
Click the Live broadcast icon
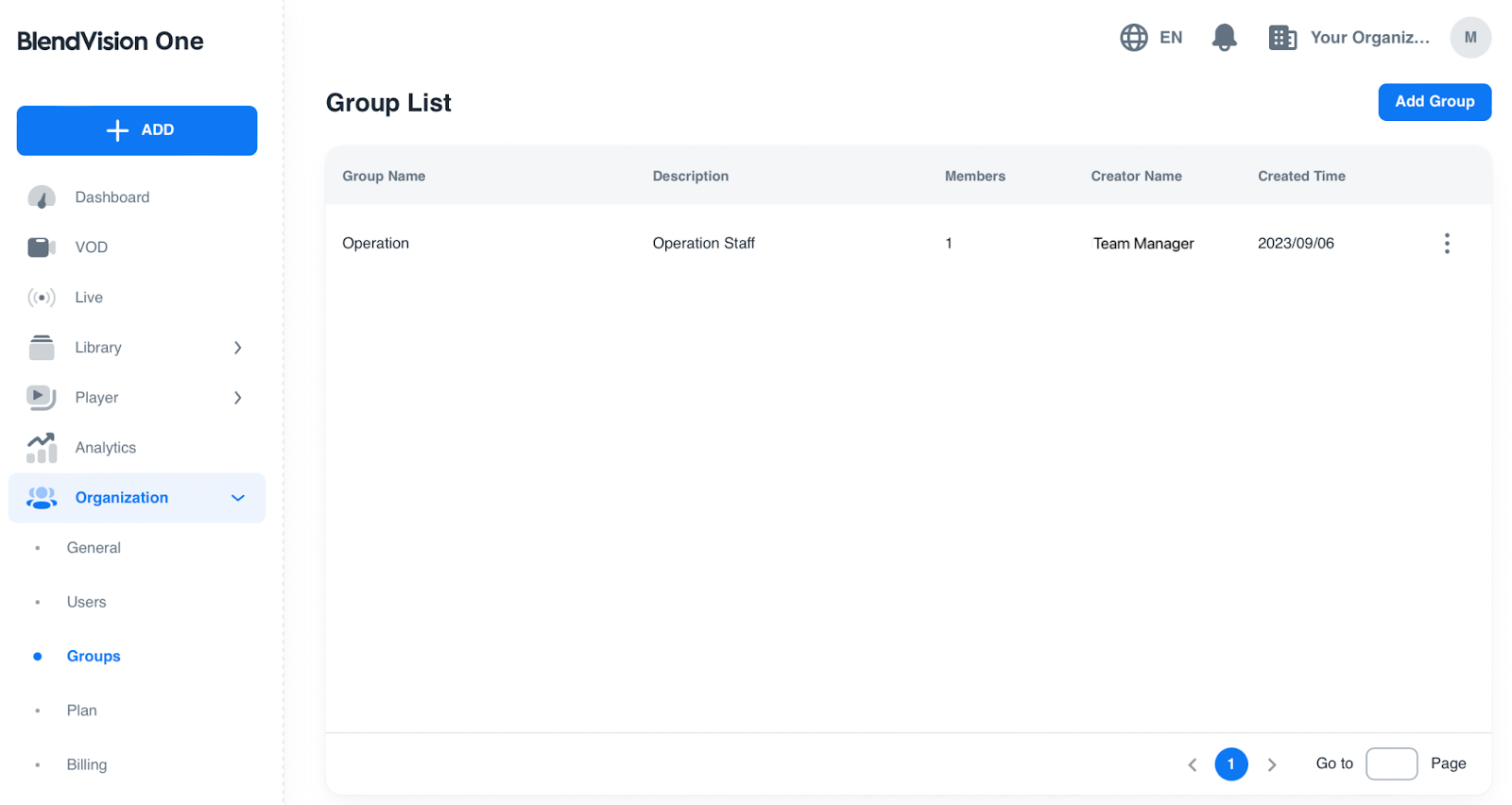point(42,298)
